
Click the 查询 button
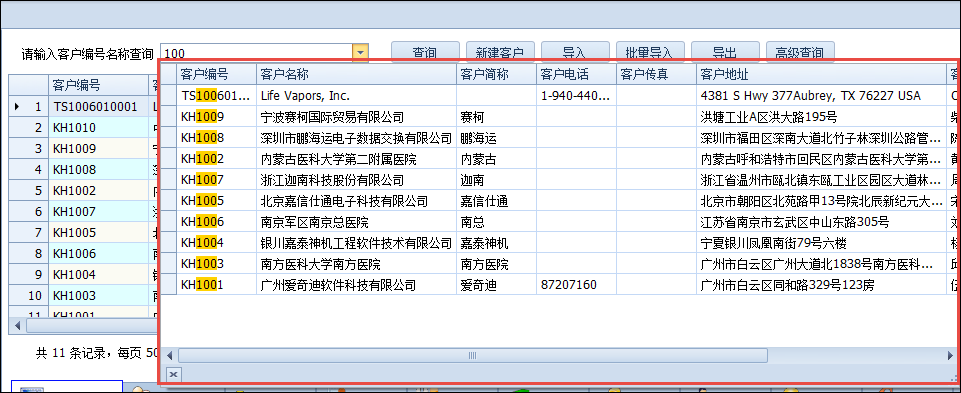click(425, 52)
